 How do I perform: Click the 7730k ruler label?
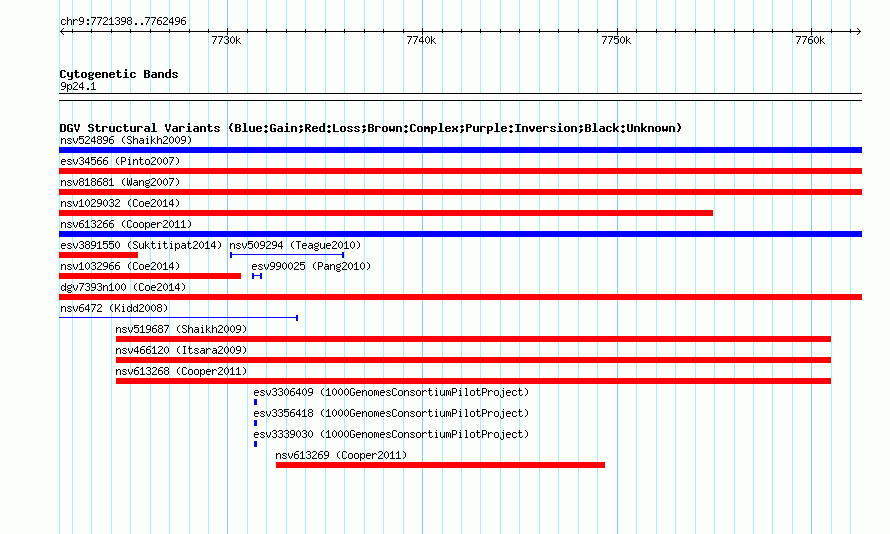pos(226,40)
